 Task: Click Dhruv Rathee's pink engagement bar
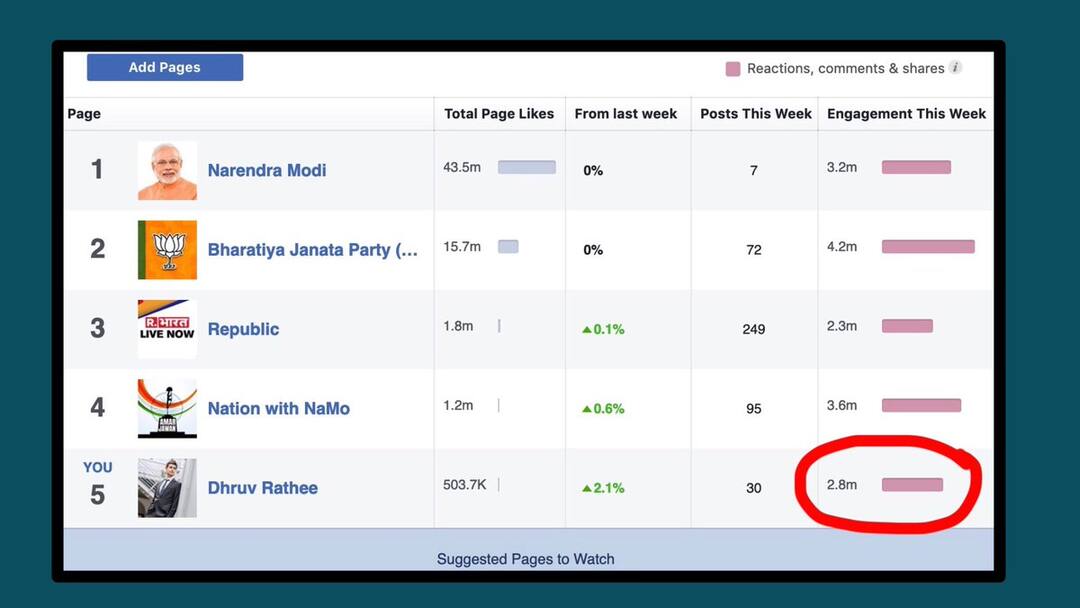point(912,485)
